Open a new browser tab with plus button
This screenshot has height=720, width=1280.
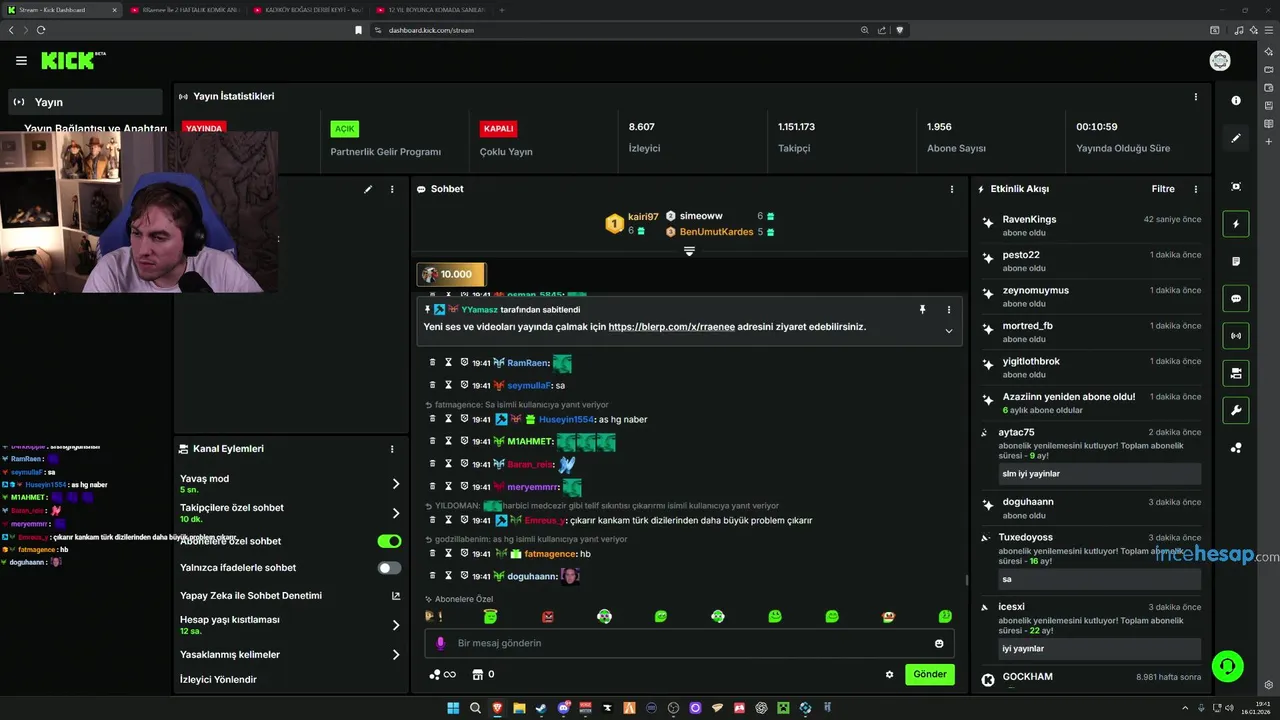502,10
